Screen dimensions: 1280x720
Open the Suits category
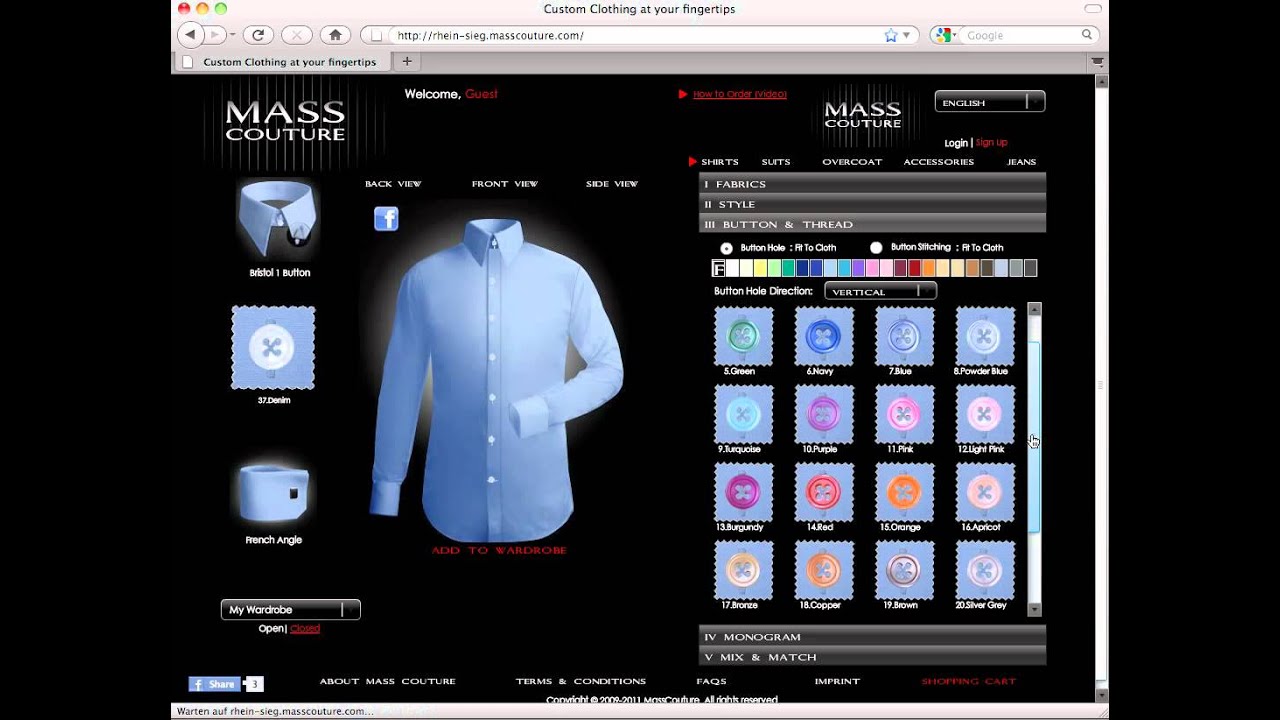pos(776,162)
